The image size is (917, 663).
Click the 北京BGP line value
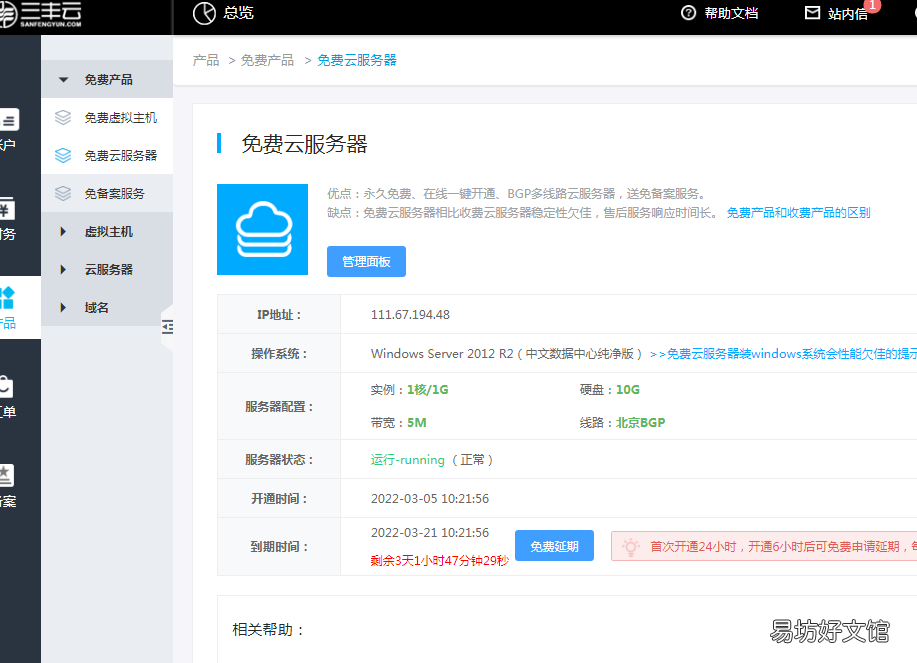640,423
